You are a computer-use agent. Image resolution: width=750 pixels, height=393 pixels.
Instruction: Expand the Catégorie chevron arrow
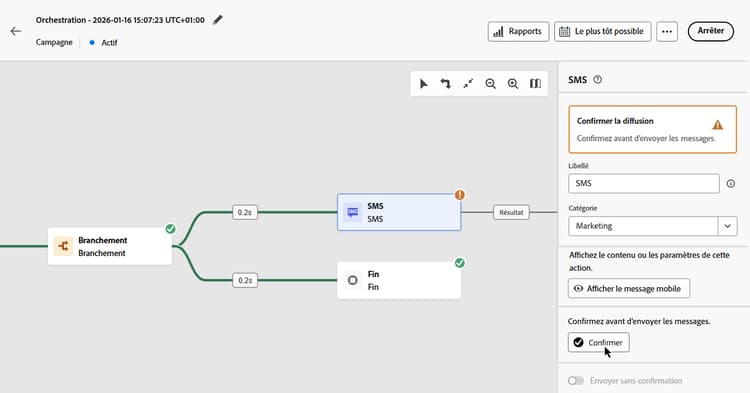pos(727,226)
